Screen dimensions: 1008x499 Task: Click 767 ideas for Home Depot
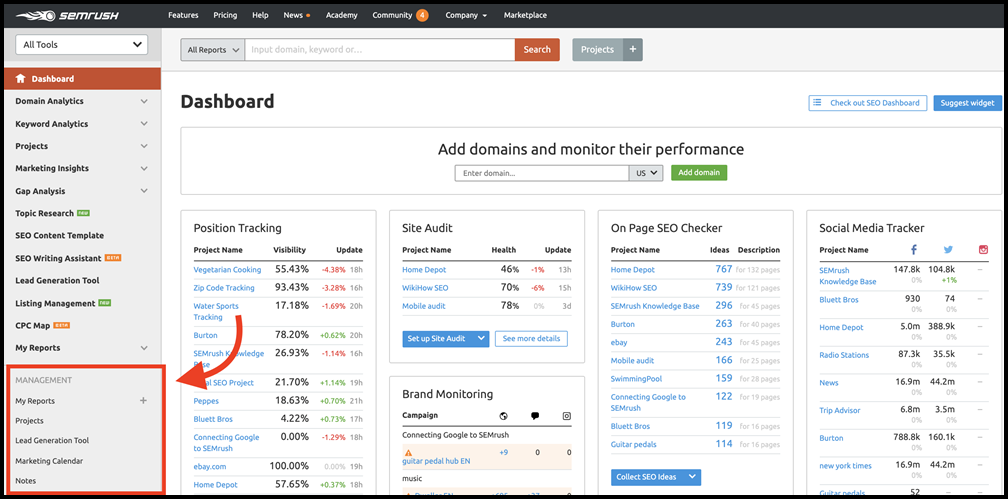(x=724, y=269)
